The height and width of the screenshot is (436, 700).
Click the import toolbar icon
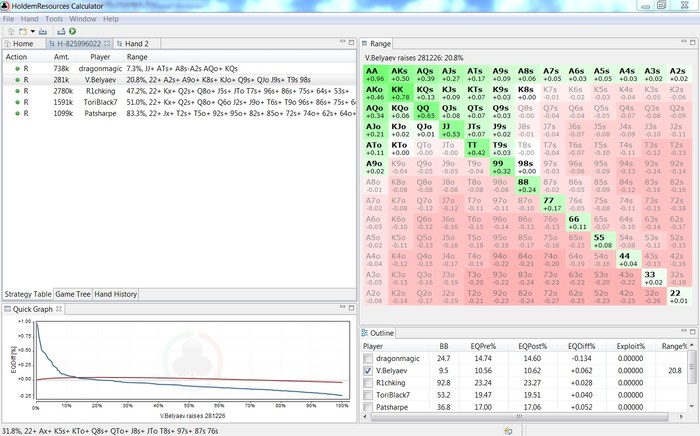pos(43,31)
